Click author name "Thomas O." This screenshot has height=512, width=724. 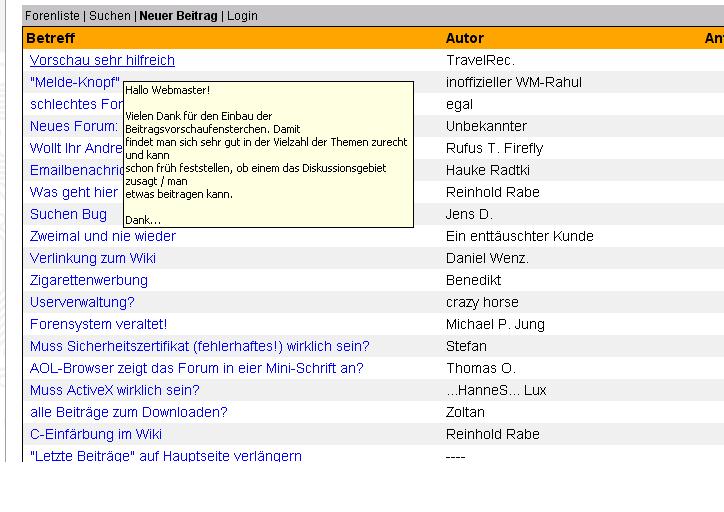point(481,368)
